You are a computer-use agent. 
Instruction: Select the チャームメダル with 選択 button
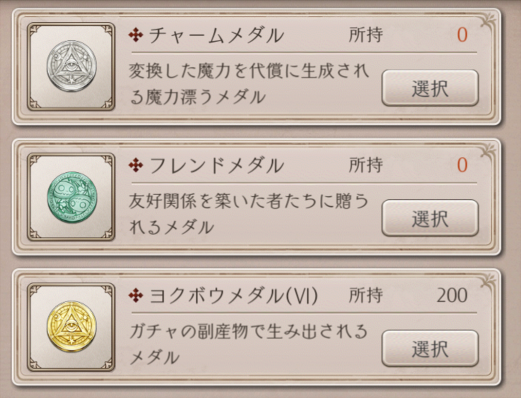click(x=430, y=88)
